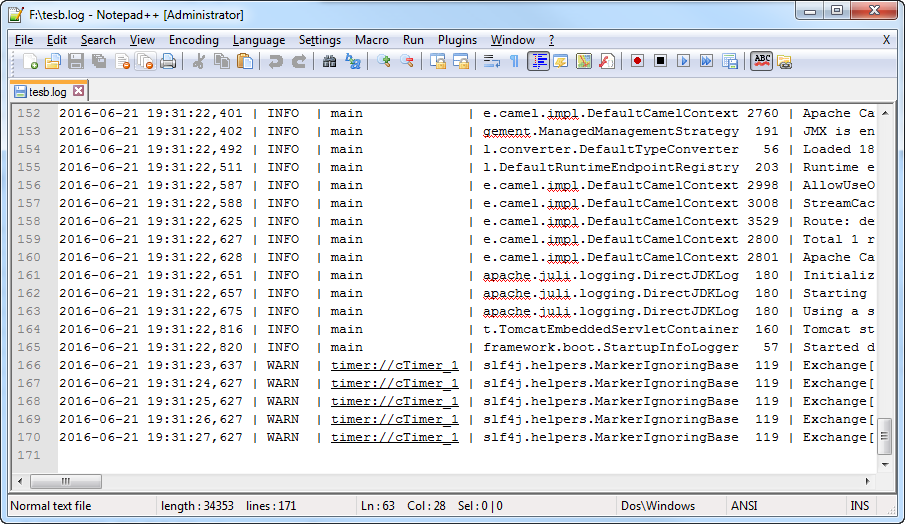
Task: Close the tesb.log tab with X
Action: pyautogui.click(x=79, y=91)
